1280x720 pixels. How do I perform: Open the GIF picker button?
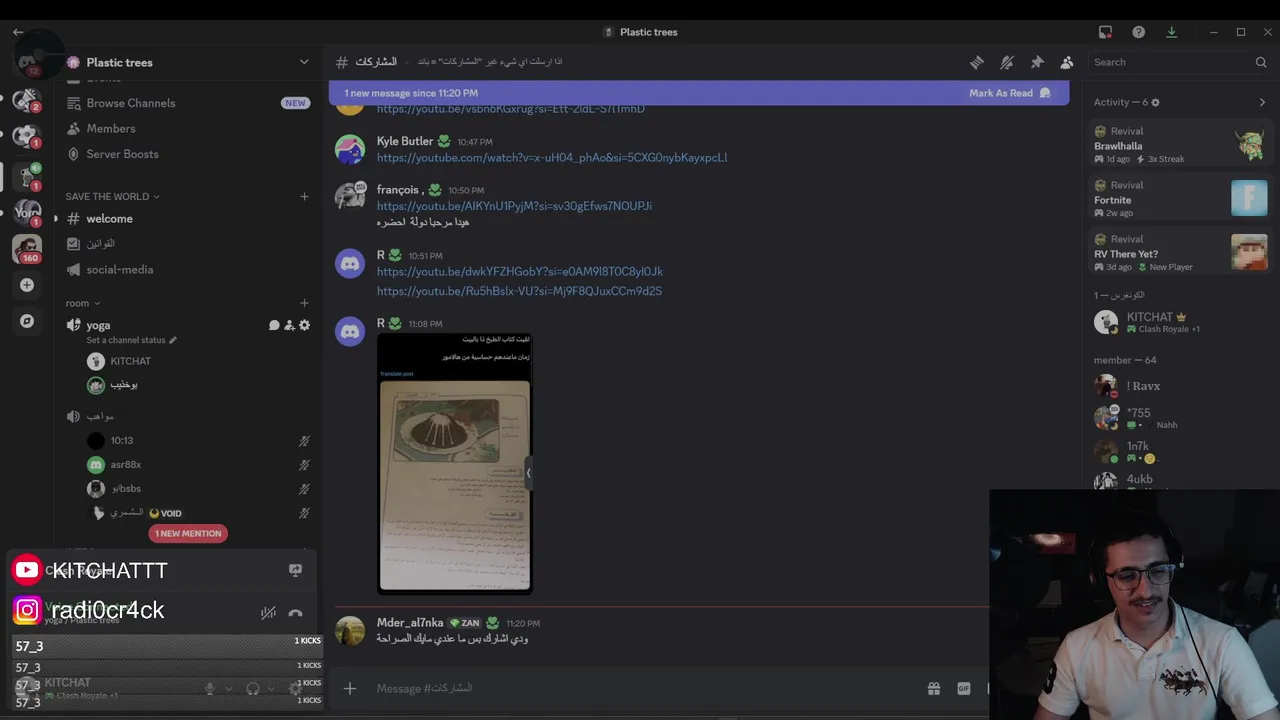click(963, 688)
